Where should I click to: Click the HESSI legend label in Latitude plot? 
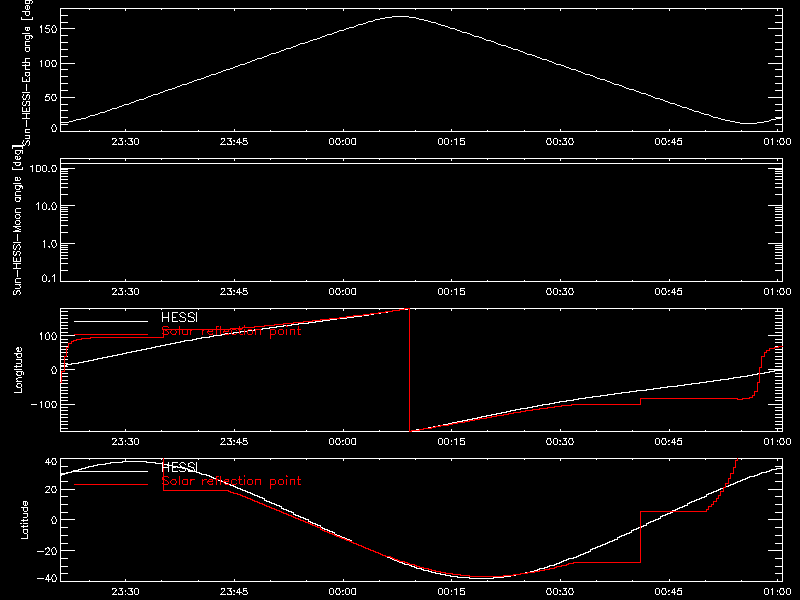tap(179, 467)
